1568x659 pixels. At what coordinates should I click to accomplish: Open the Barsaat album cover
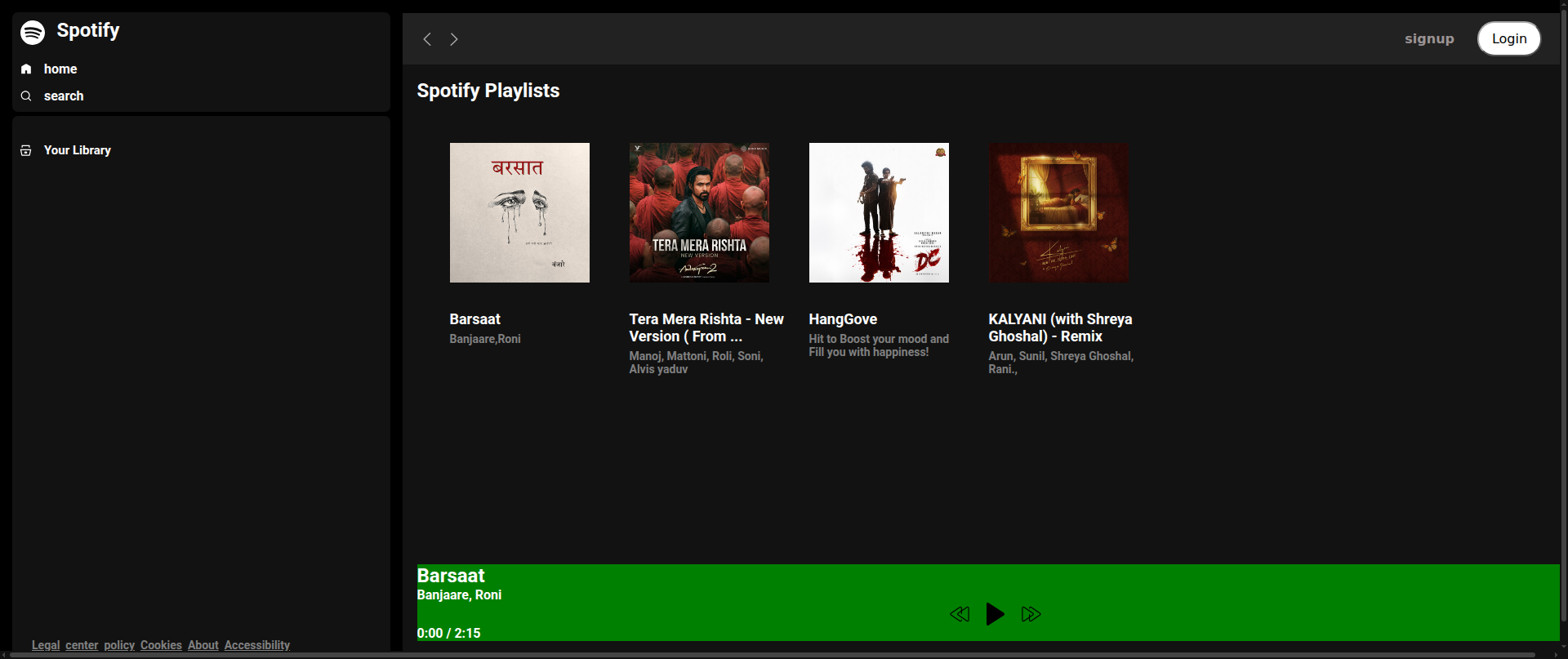(x=519, y=212)
